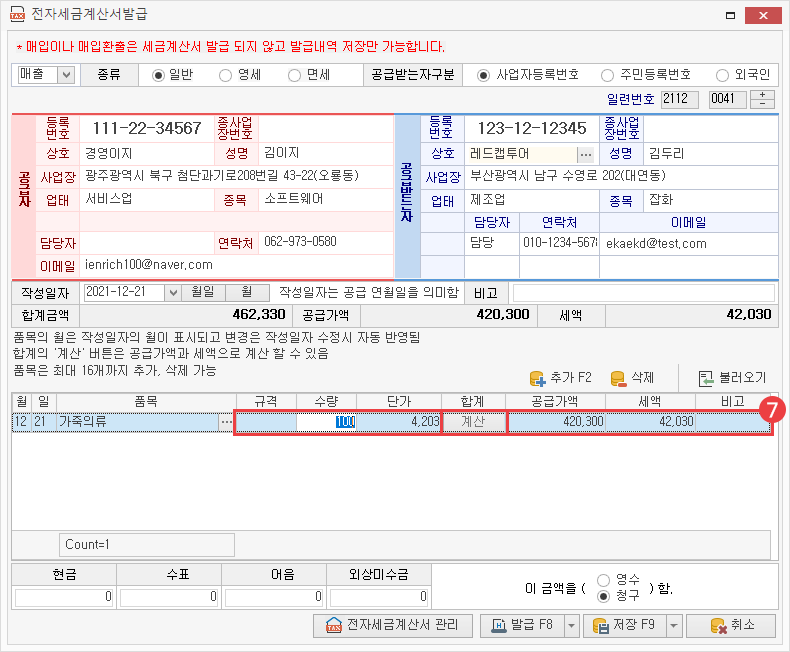Expand the 저장 F9 dropdown arrow
The height and width of the screenshot is (652, 790).
674,625
